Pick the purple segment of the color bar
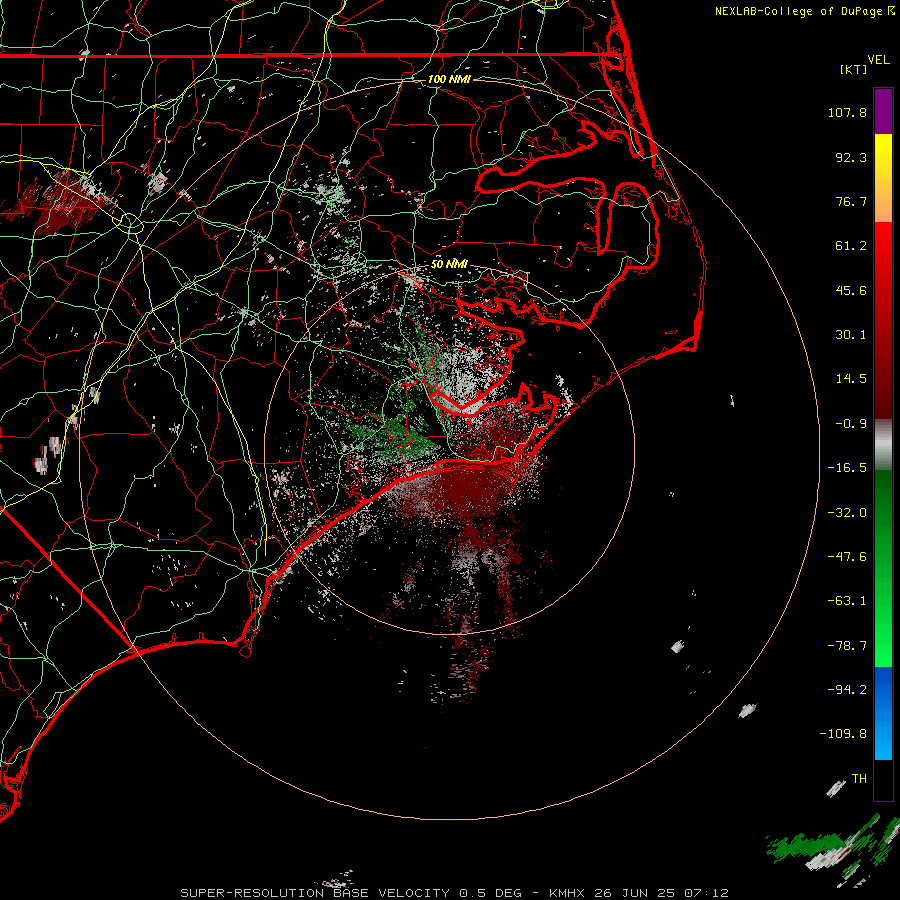 click(x=883, y=111)
